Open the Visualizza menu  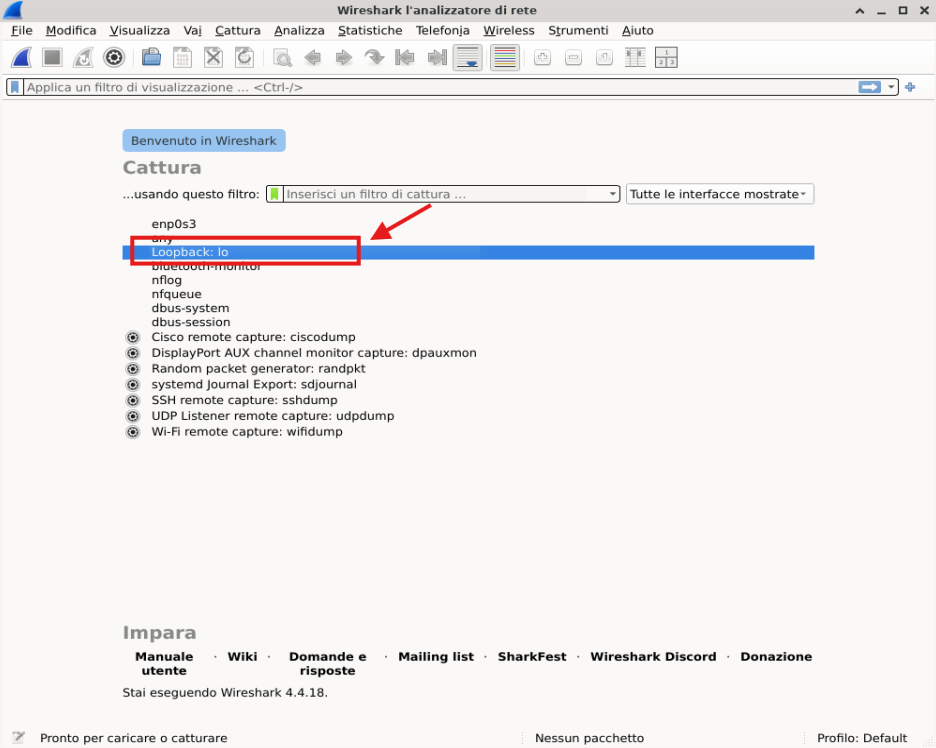click(x=140, y=30)
